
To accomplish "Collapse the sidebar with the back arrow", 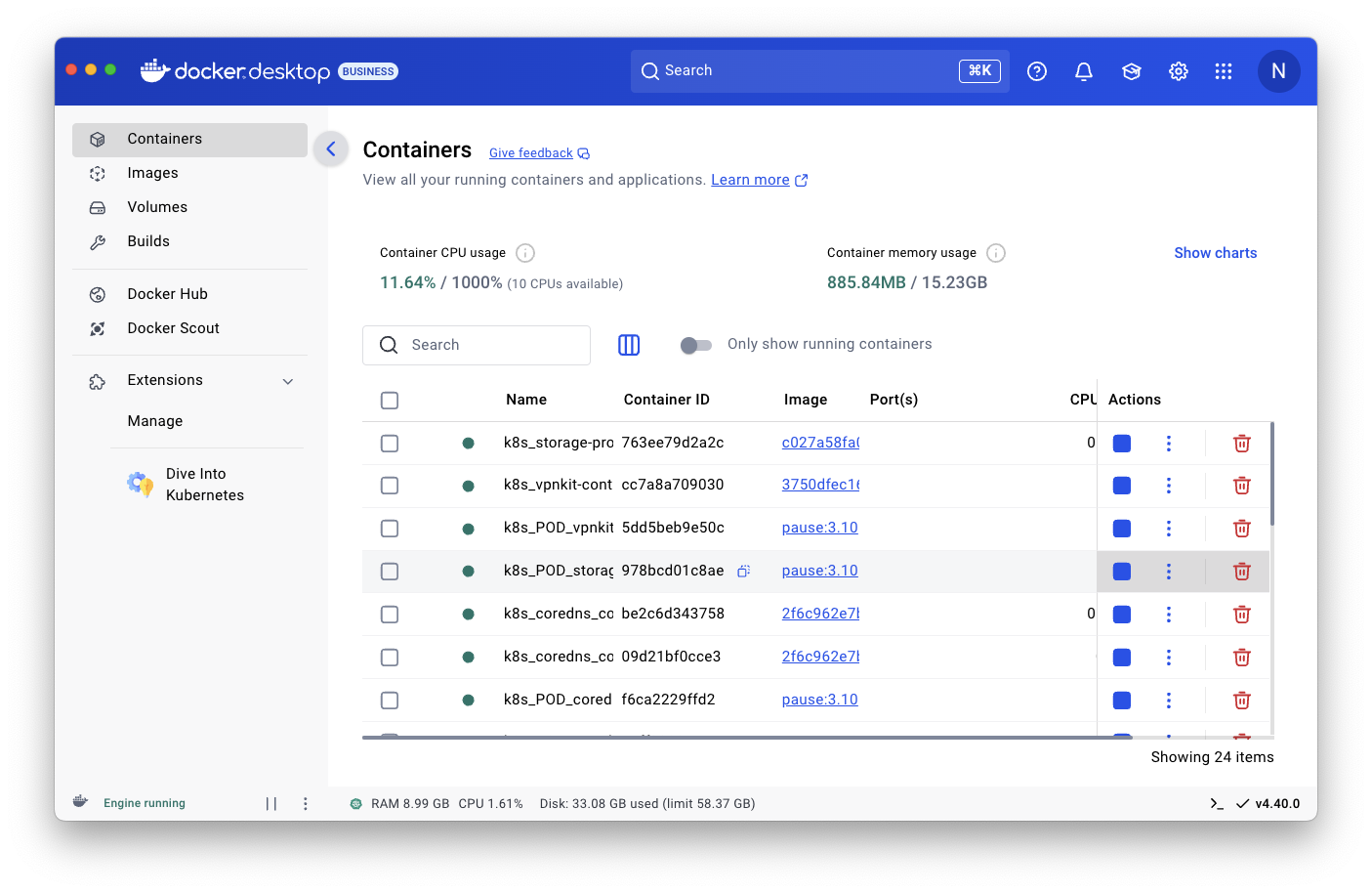I will pyautogui.click(x=331, y=149).
